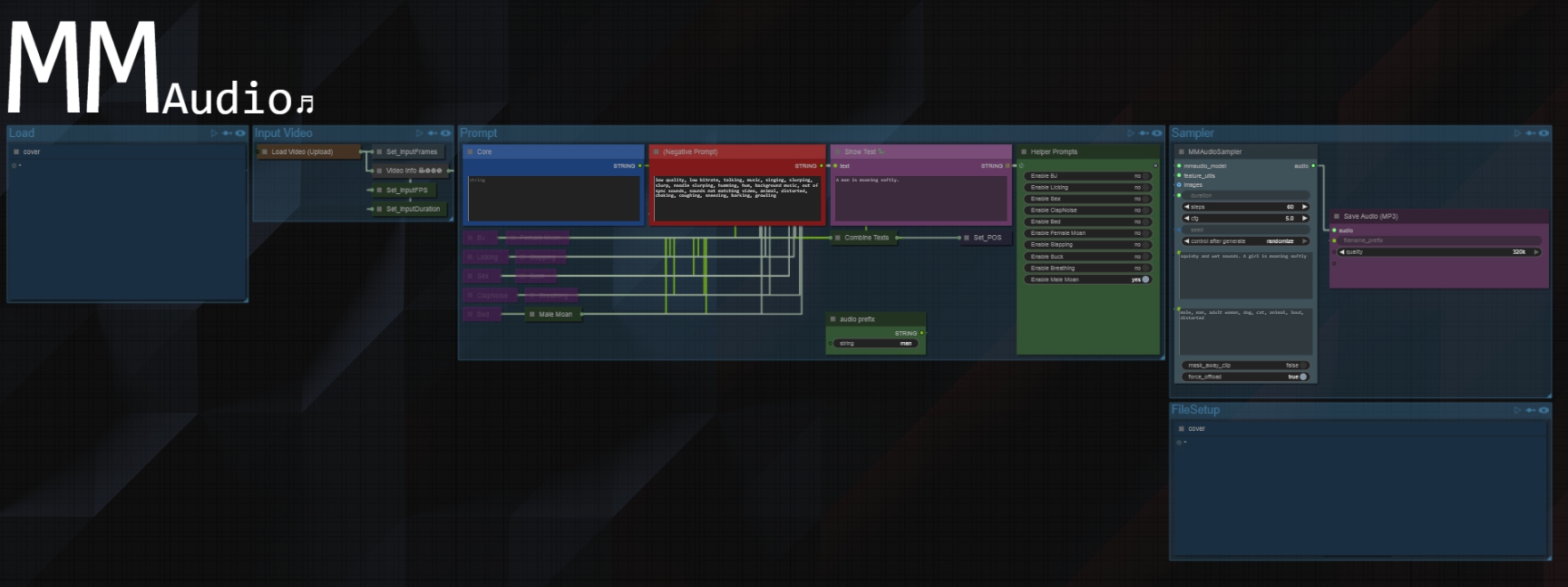Toggle the FileSetup group eye icon

click(x=1544, y=410)
